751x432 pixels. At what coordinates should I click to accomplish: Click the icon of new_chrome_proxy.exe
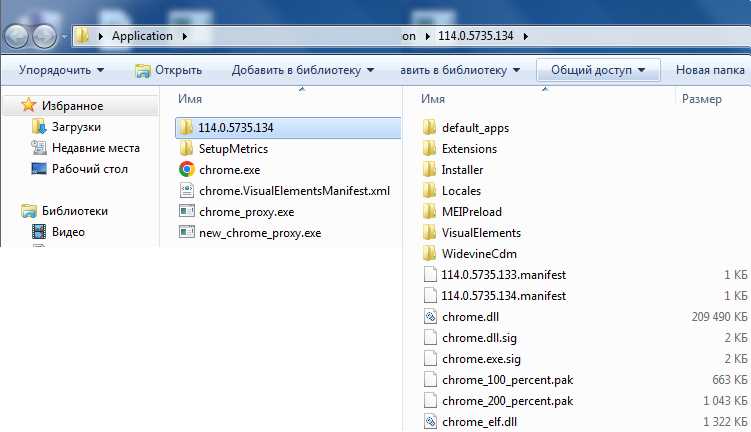coord(187,233)
